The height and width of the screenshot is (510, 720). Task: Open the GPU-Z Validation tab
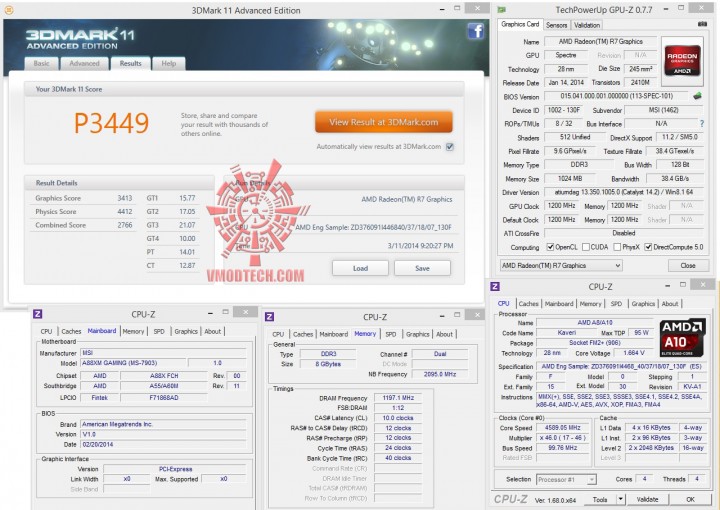(x=586, y=25)
